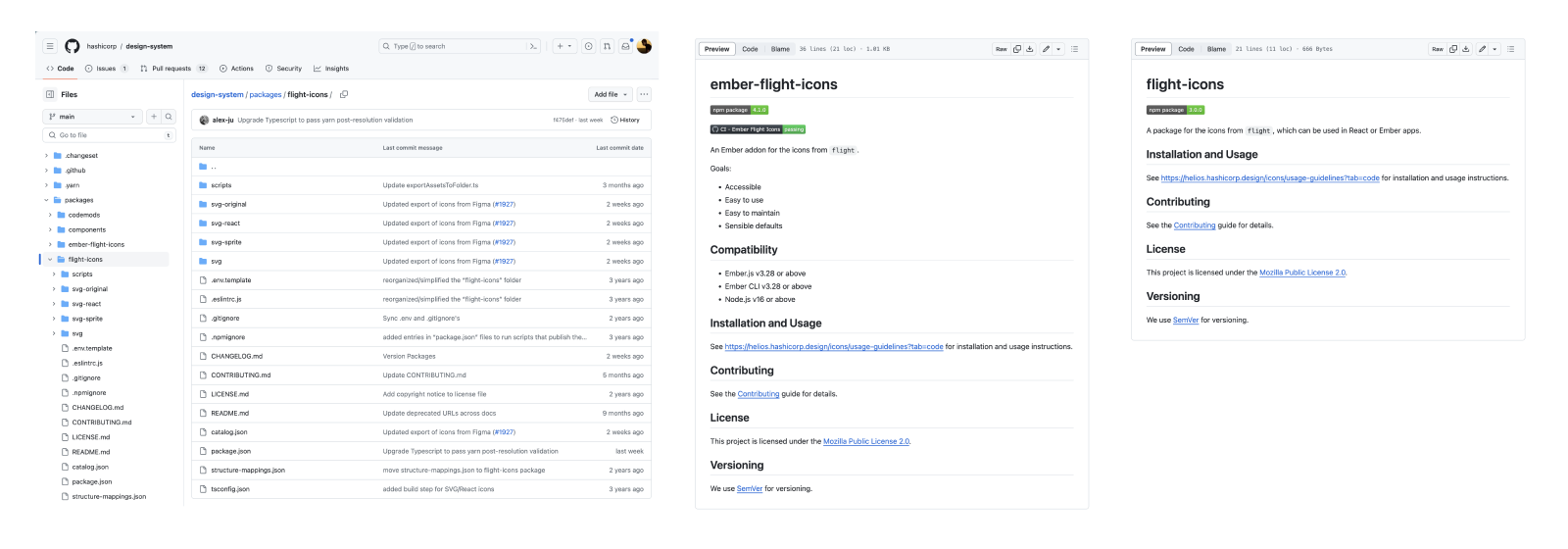Viewport: 1568px width, 549px height.
Task: Collapse the flight-icons folder in tree
Action: [x=50, y=260]
